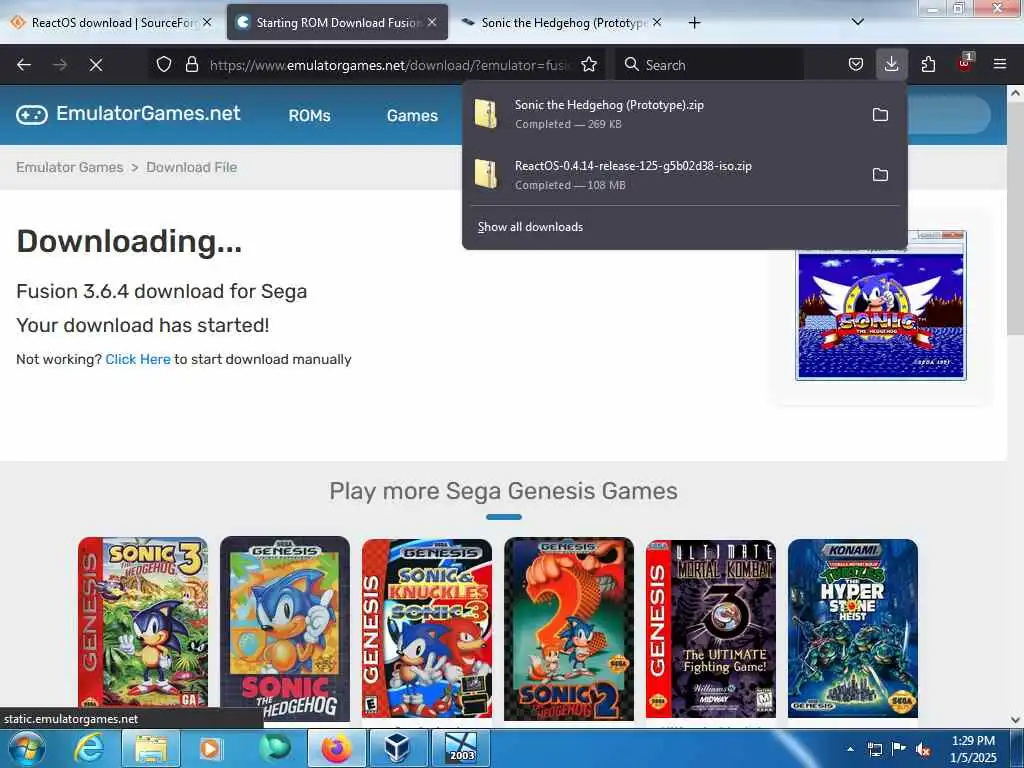Click the red extension icon with badge
This screenshot has width=1024, height=768.
pyautogui.click(x=965, y=63)
